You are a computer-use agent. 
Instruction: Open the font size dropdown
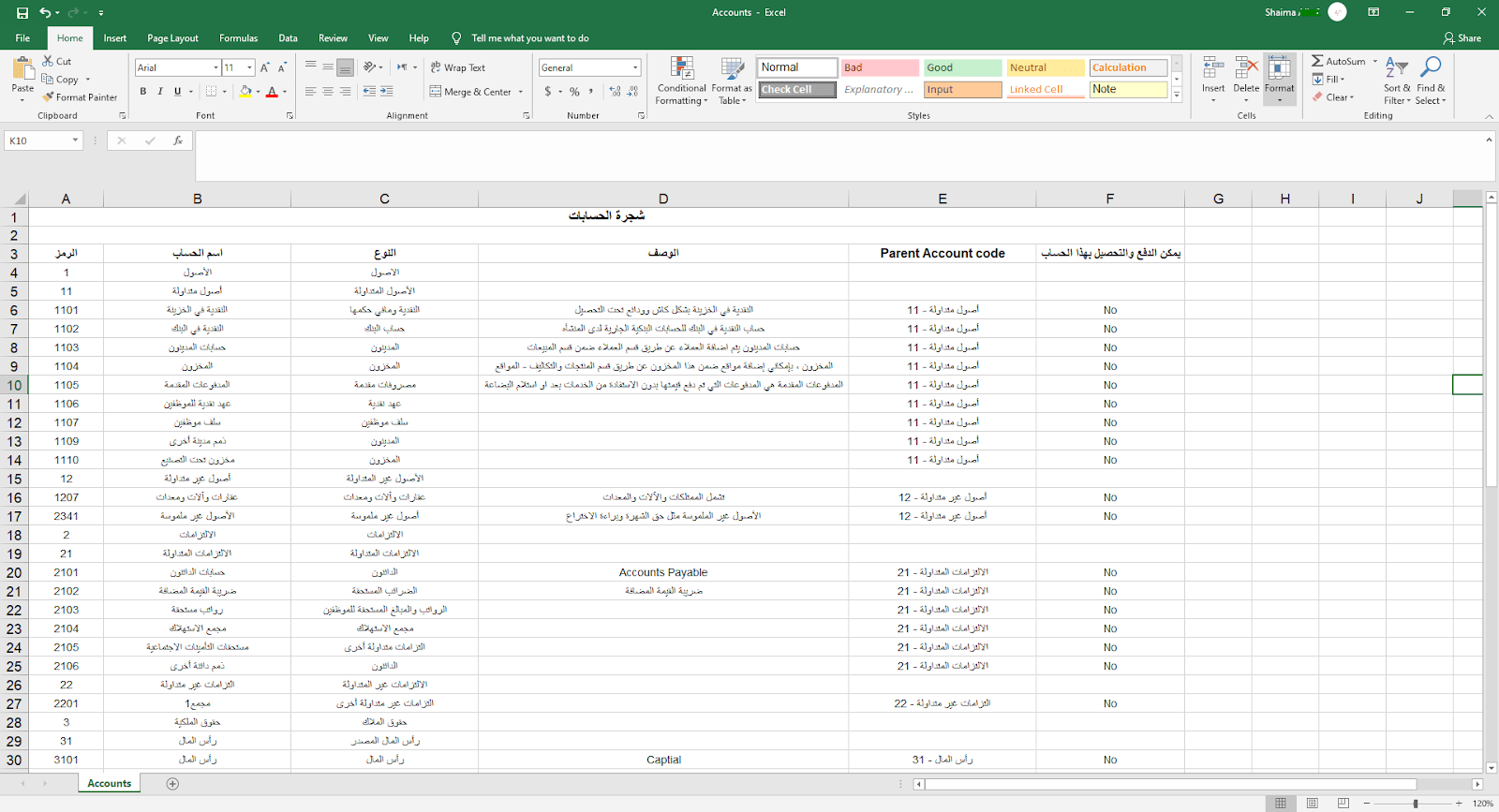(249, 67)
